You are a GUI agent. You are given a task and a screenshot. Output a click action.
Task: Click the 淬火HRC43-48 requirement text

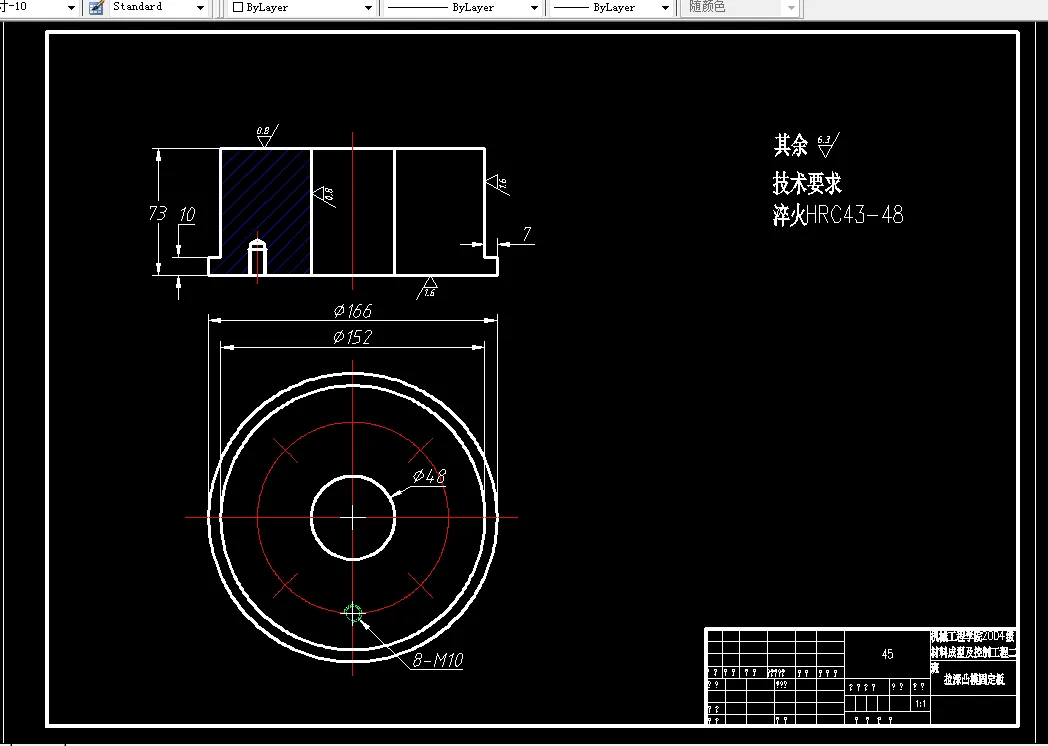click(x=837, y=214)
